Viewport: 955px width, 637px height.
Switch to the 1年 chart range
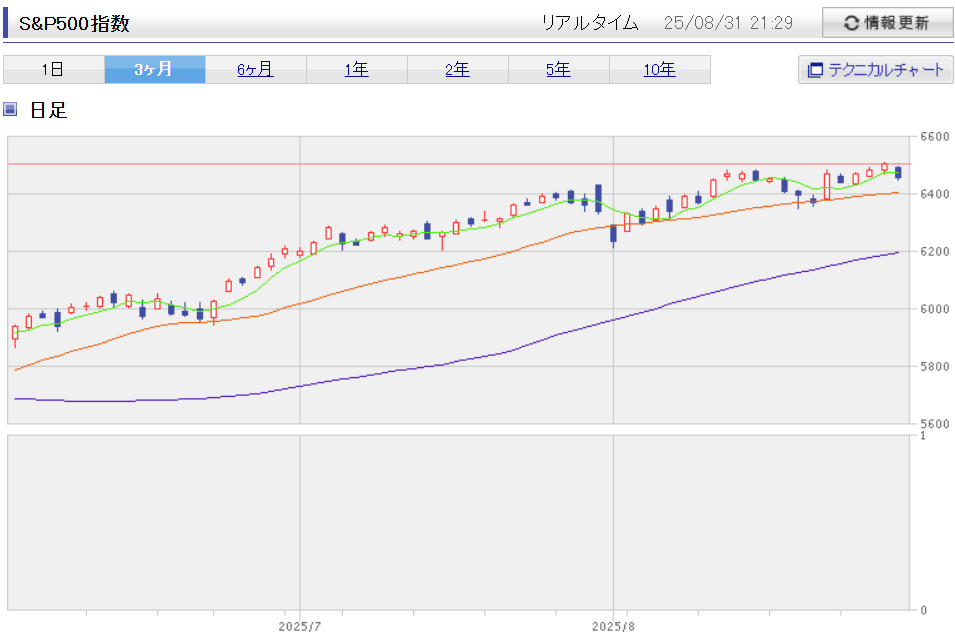tap(356, 69)
